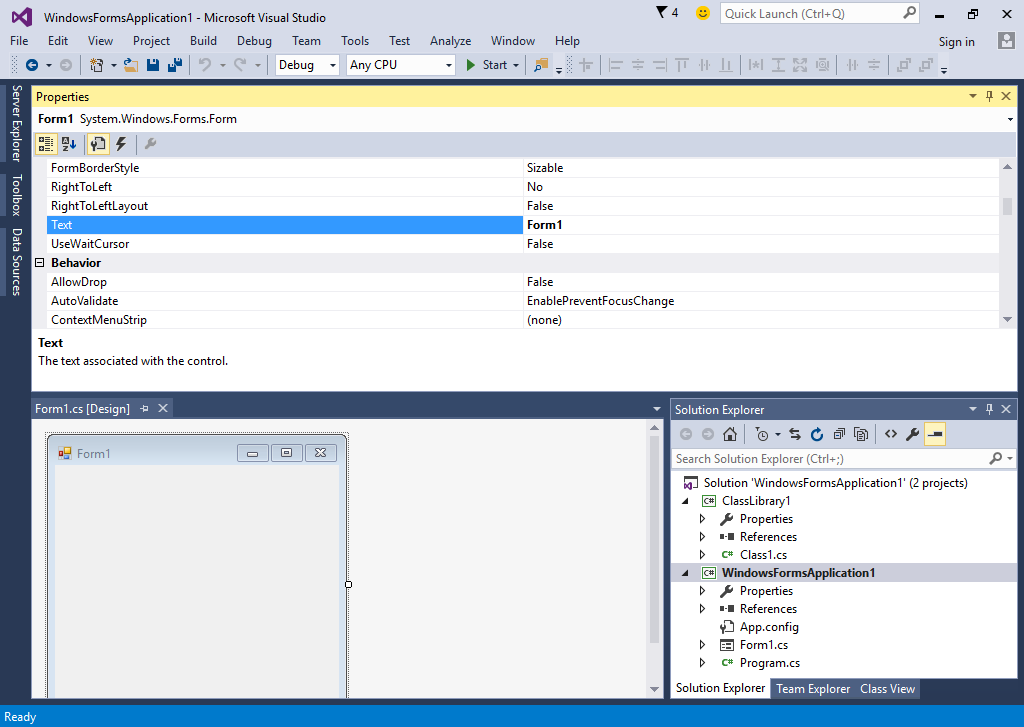Open the Analyze menu

450,40
